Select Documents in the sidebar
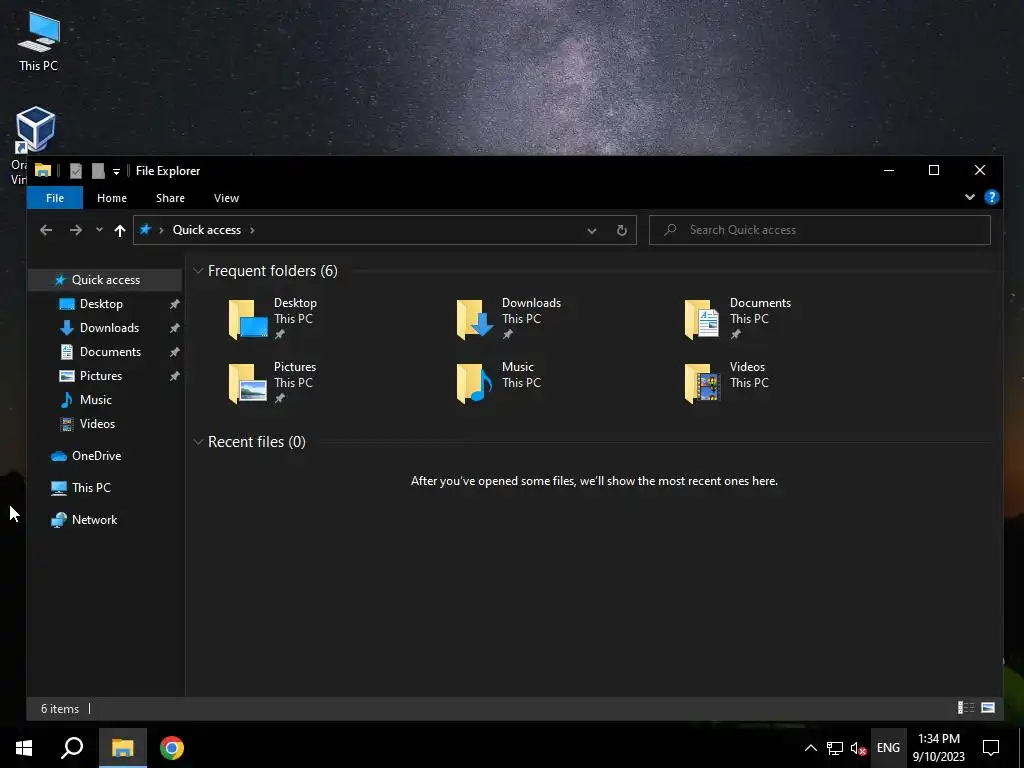The width and height of the screenshot is (1024, 768). (110, 352)
